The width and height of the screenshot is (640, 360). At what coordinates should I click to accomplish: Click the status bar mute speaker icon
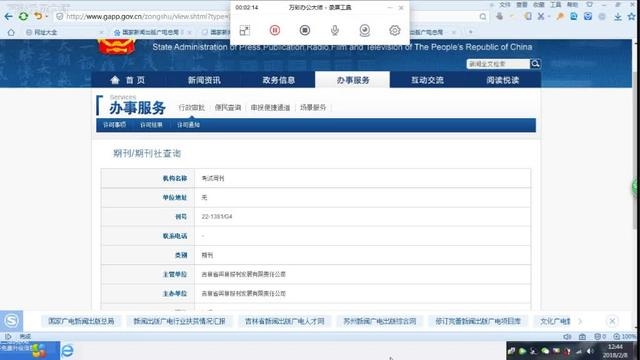point(567,336)
